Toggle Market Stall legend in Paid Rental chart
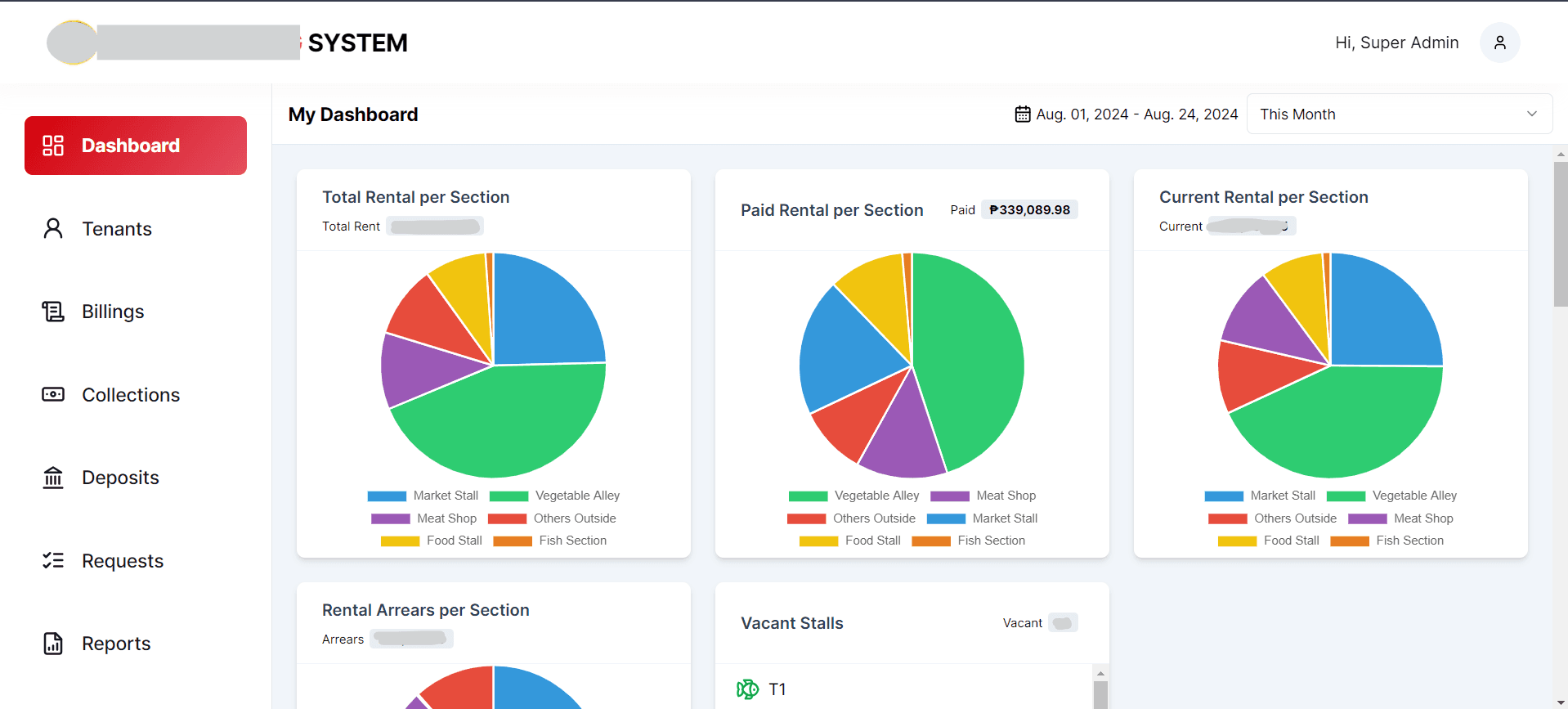 click(983, 518)
